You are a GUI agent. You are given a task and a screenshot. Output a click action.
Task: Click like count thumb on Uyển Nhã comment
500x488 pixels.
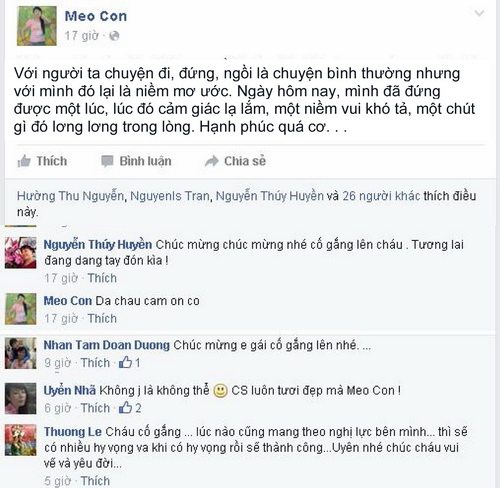click(x=126, y=408)
